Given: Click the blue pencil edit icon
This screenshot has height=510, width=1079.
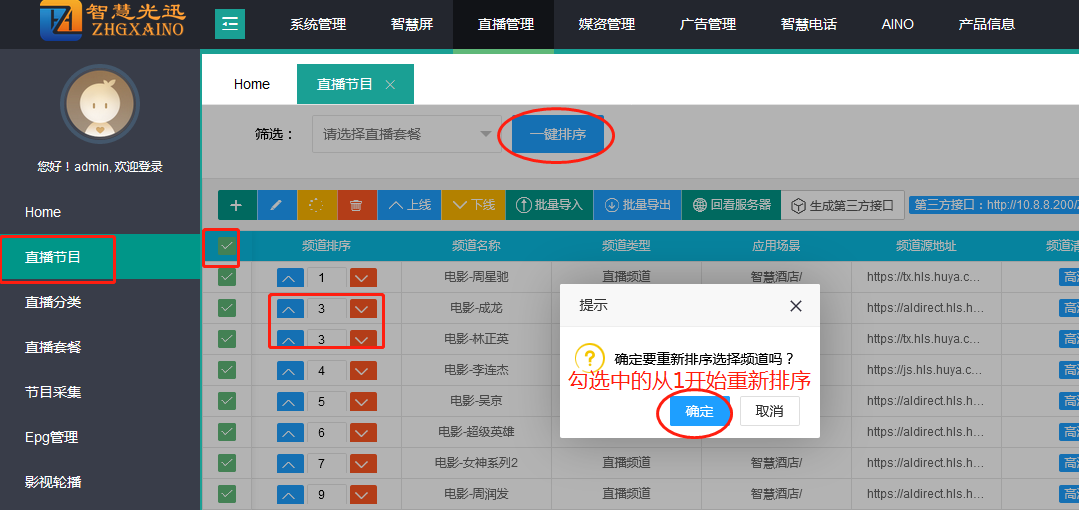Looking at the screenshot, I should (277, 205).
